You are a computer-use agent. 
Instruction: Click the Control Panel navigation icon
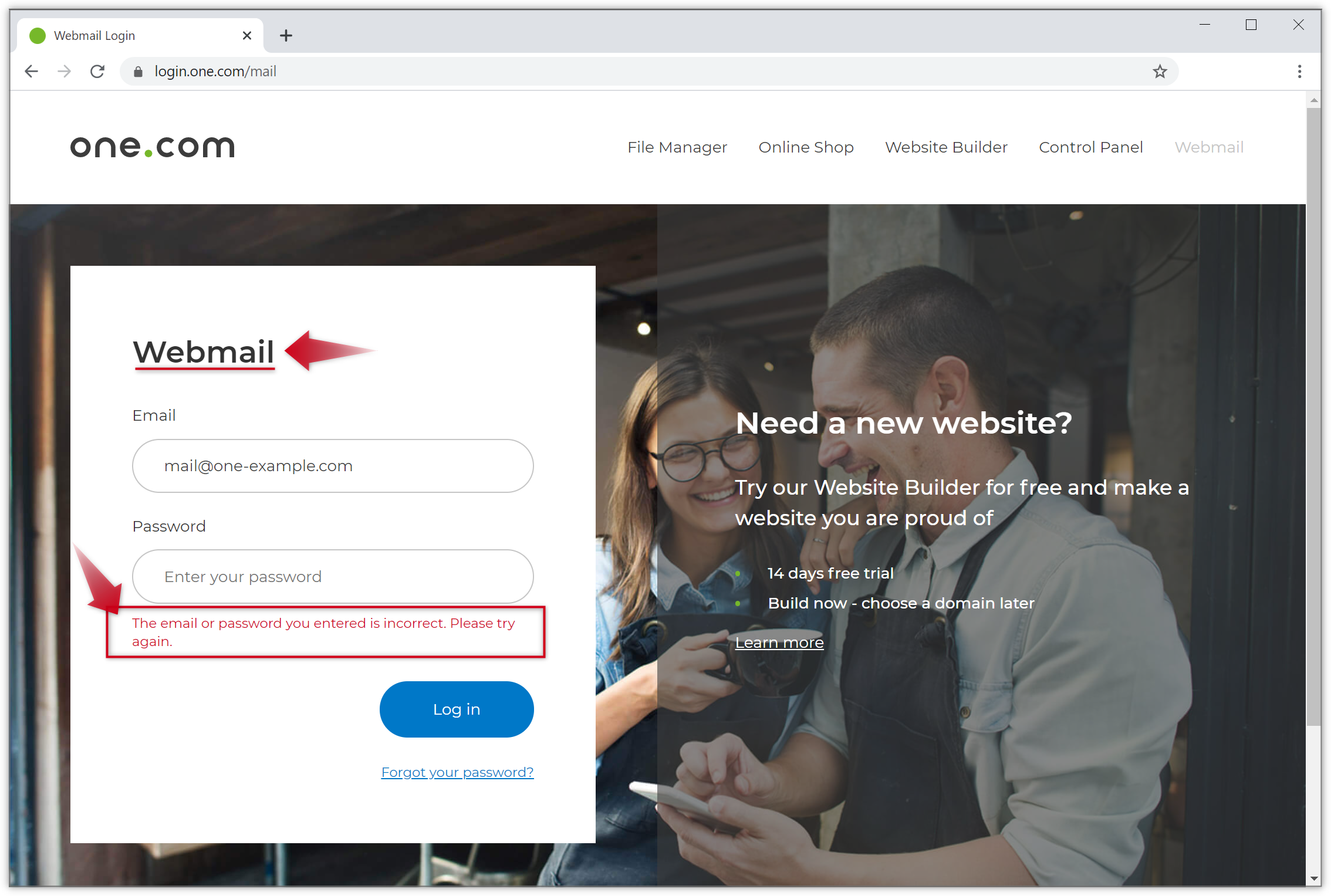1090,147
